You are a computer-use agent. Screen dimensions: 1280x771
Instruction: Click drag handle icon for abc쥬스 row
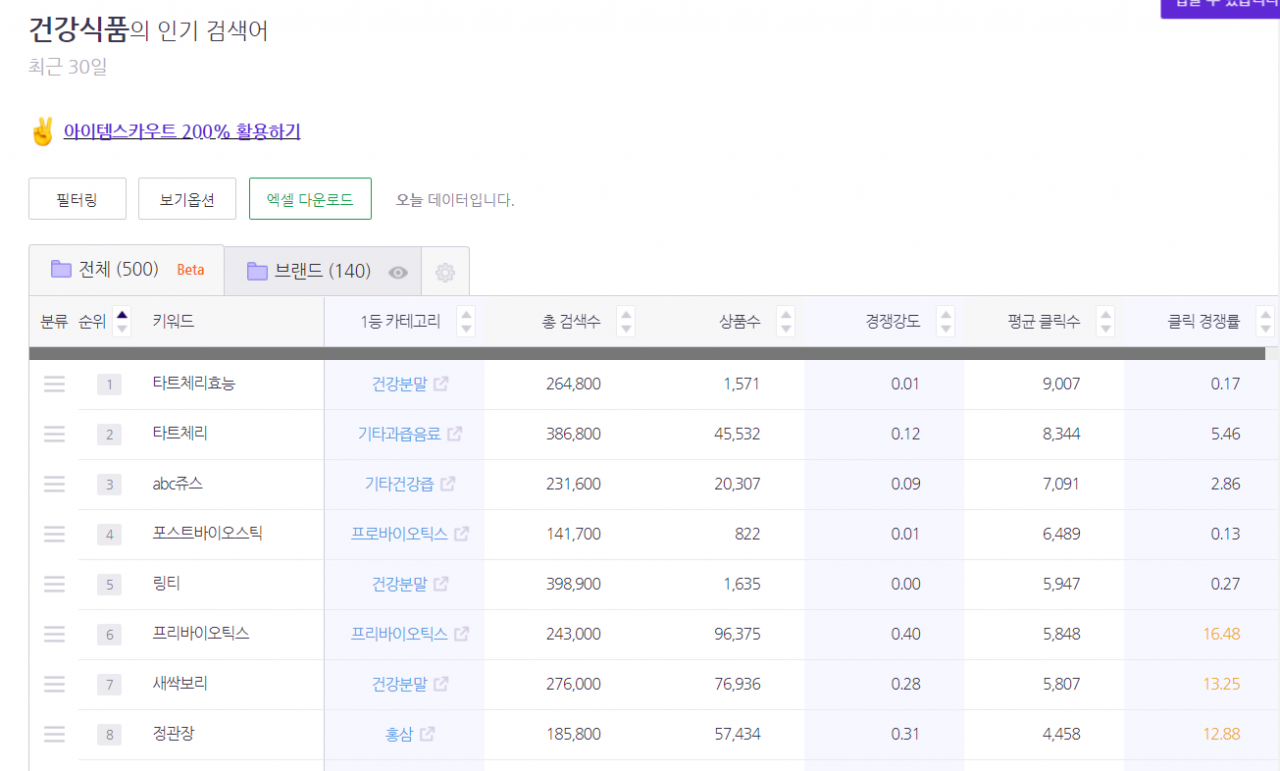[x=54, y=484]
